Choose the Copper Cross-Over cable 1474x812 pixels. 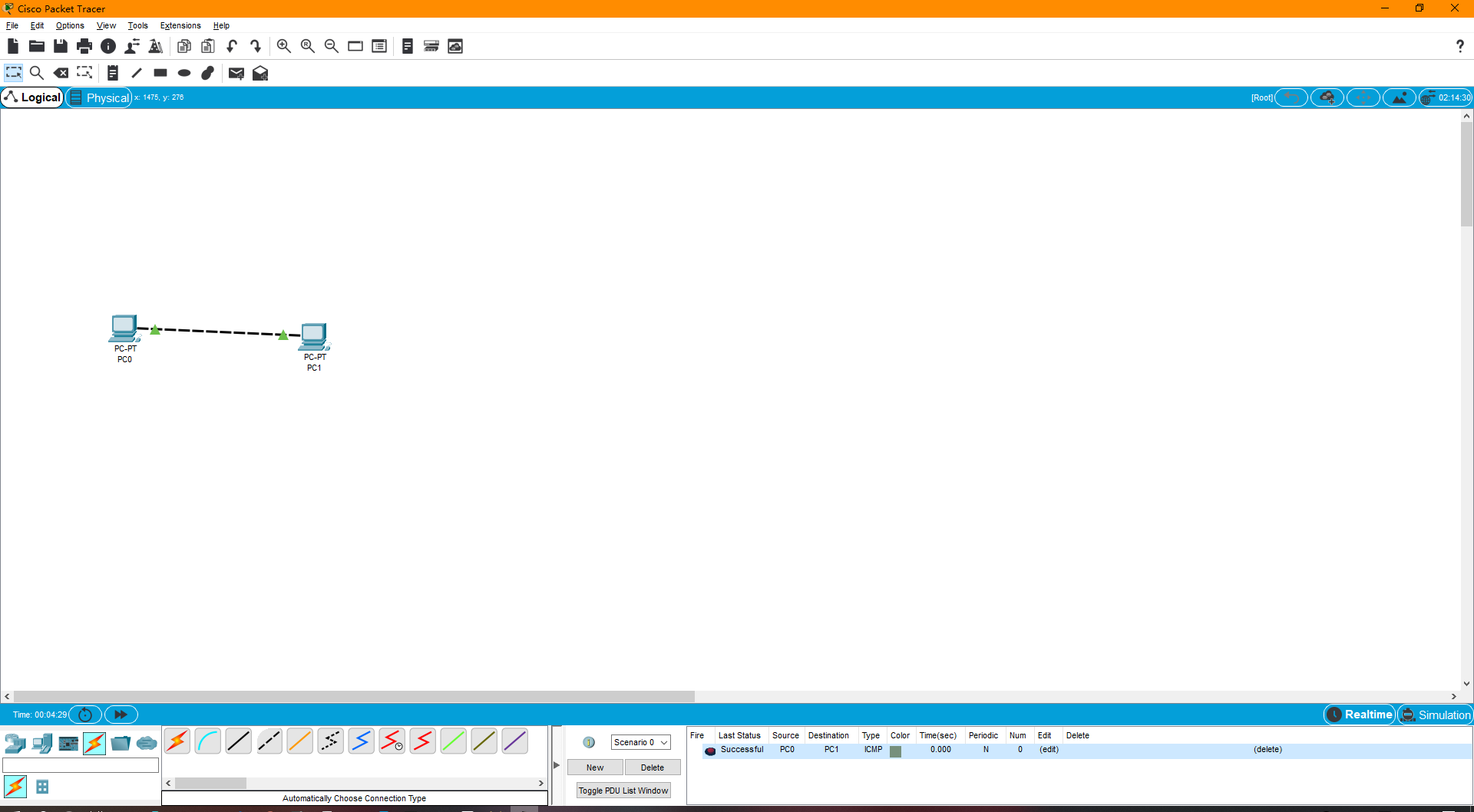[x=269, y=741]
